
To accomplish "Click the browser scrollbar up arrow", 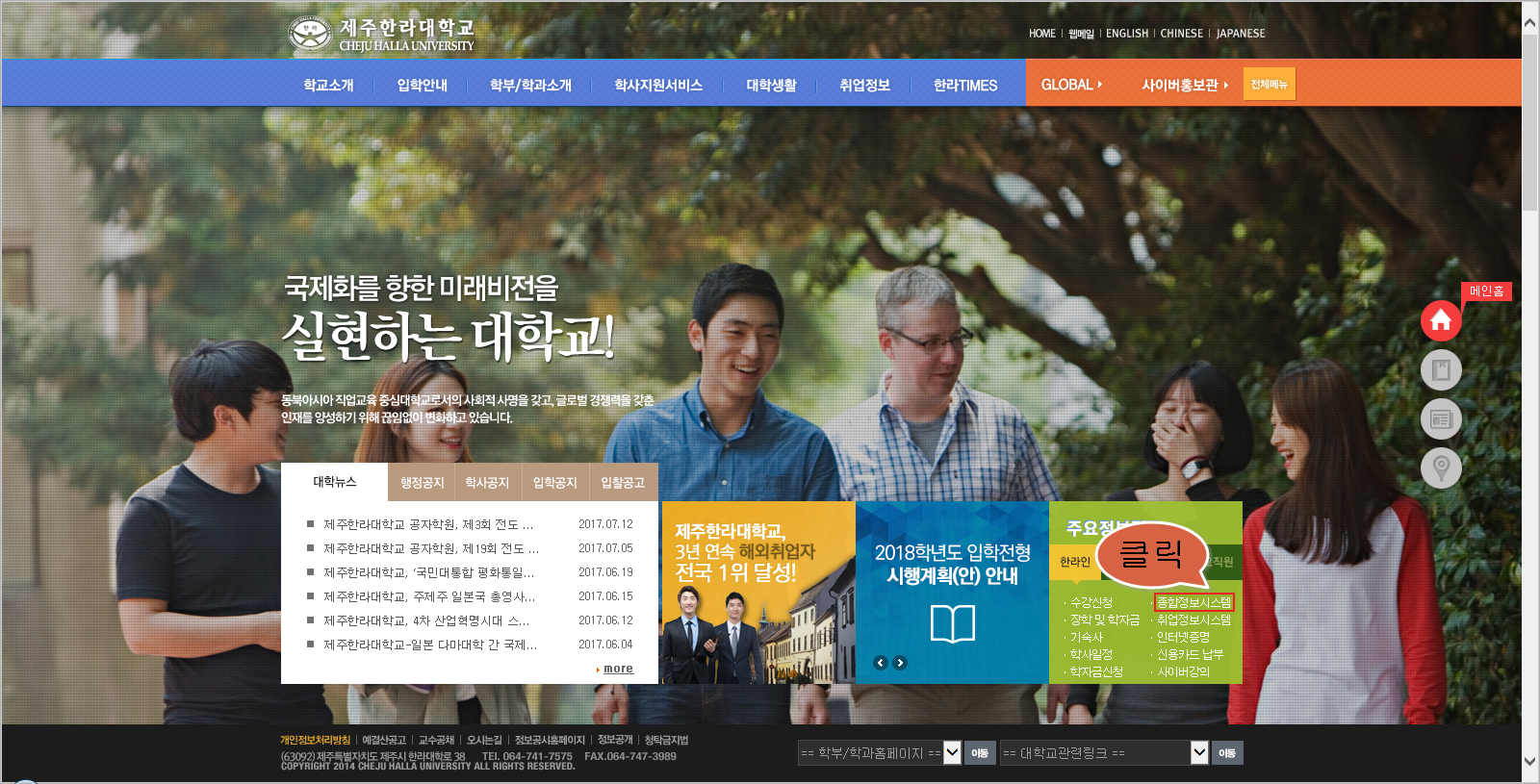I will pyautogui.click(x=1530, y=20).
